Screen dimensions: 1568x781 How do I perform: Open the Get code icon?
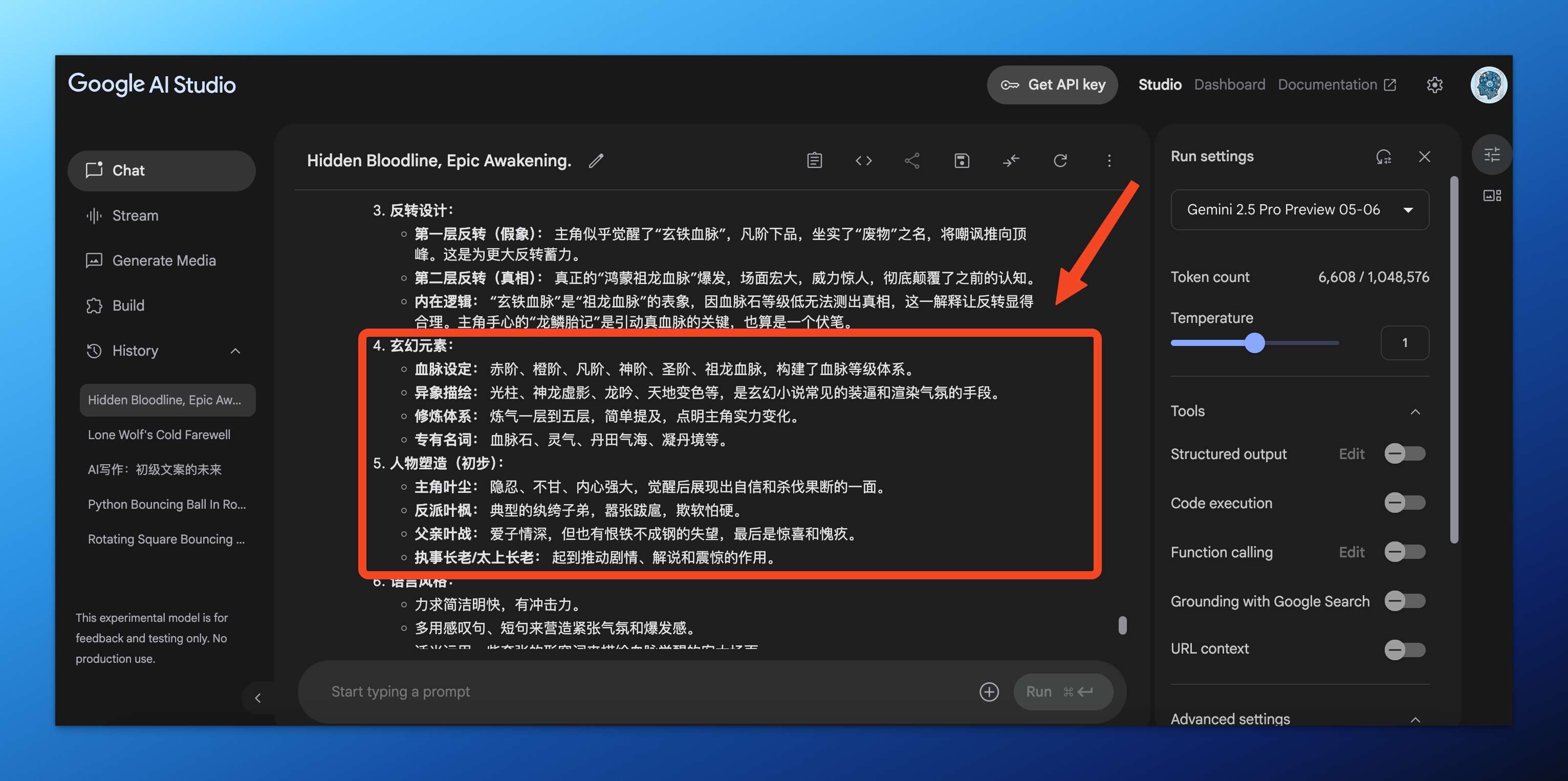click(x=863, y=161)
